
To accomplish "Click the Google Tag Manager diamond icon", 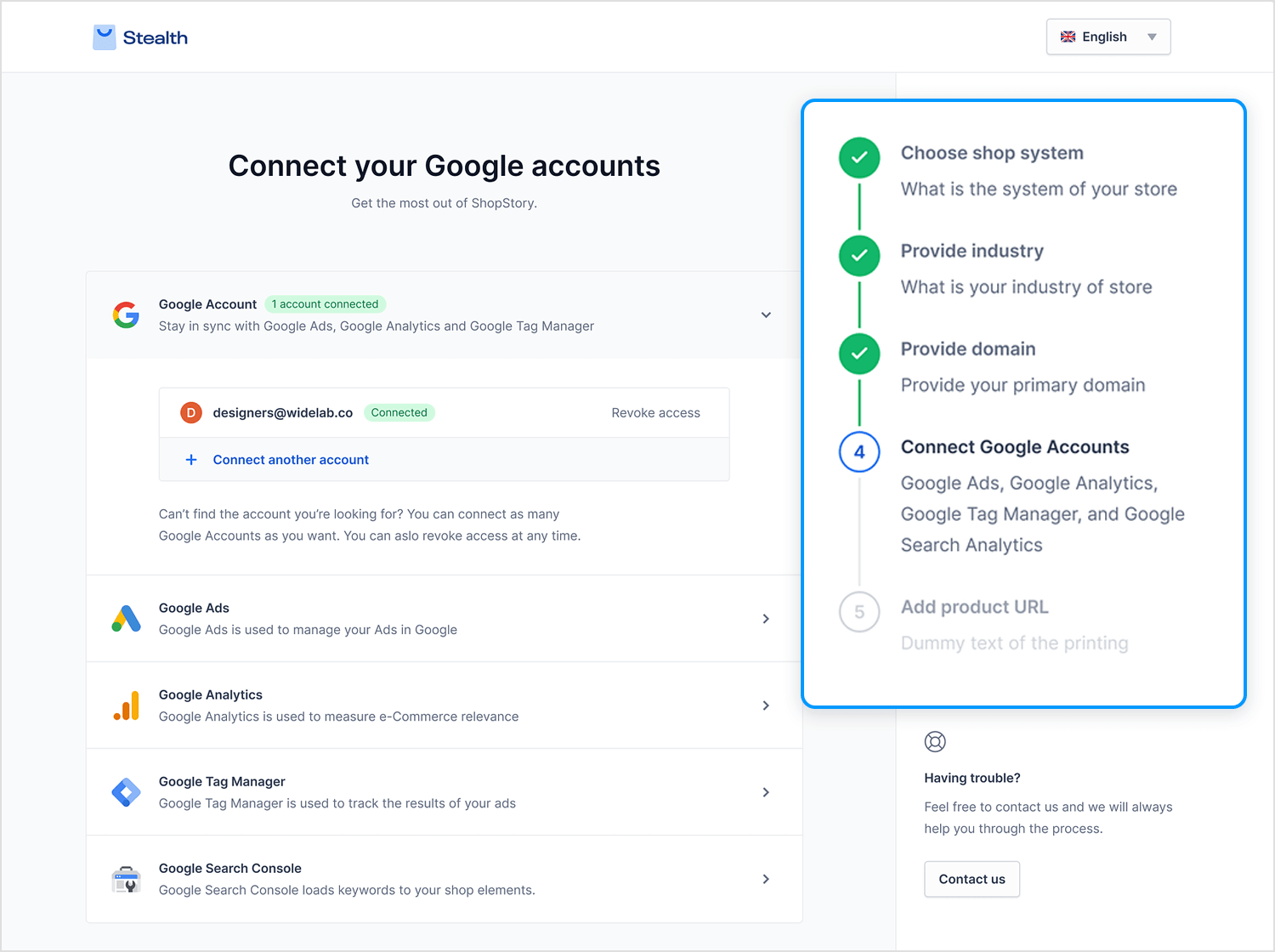I will point(126,792).
